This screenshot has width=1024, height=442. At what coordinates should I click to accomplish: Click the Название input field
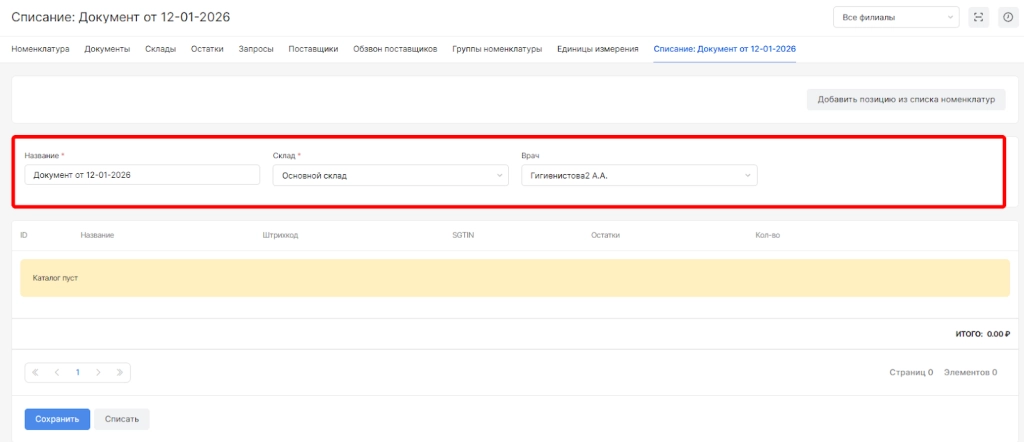[x=141, y=175]
